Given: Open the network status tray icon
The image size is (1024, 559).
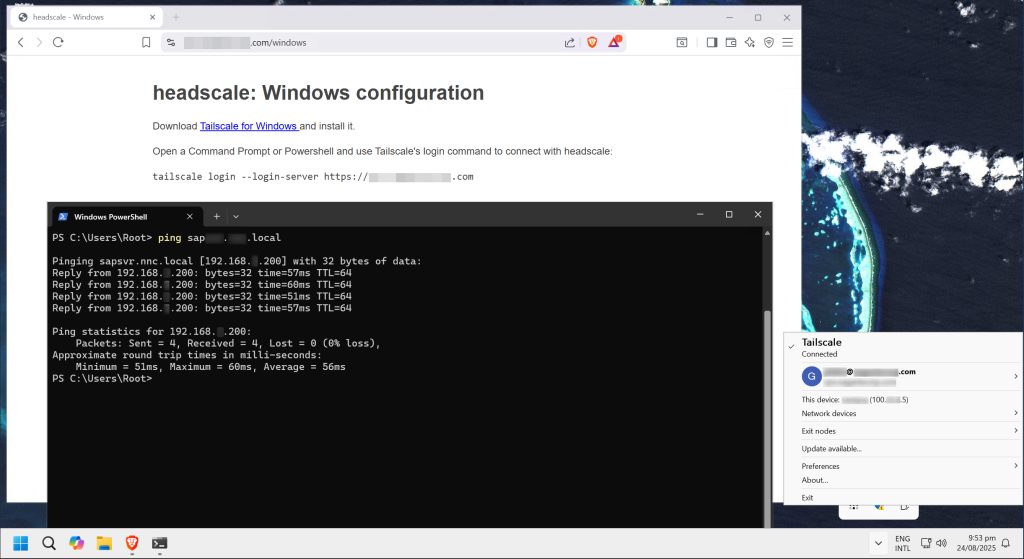Looking at the screenshot, I should [x=926, y=543].
